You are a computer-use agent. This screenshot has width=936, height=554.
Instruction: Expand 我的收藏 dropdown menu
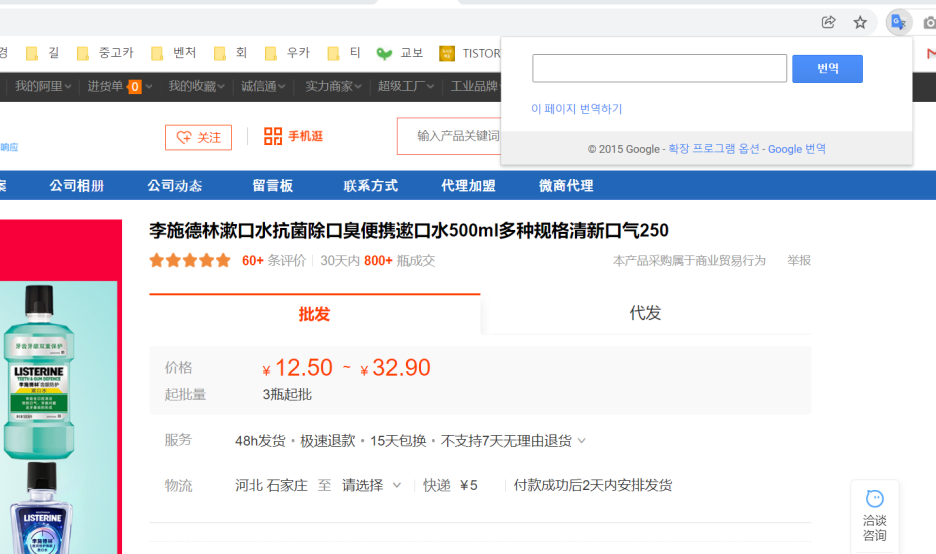point(196,87)
